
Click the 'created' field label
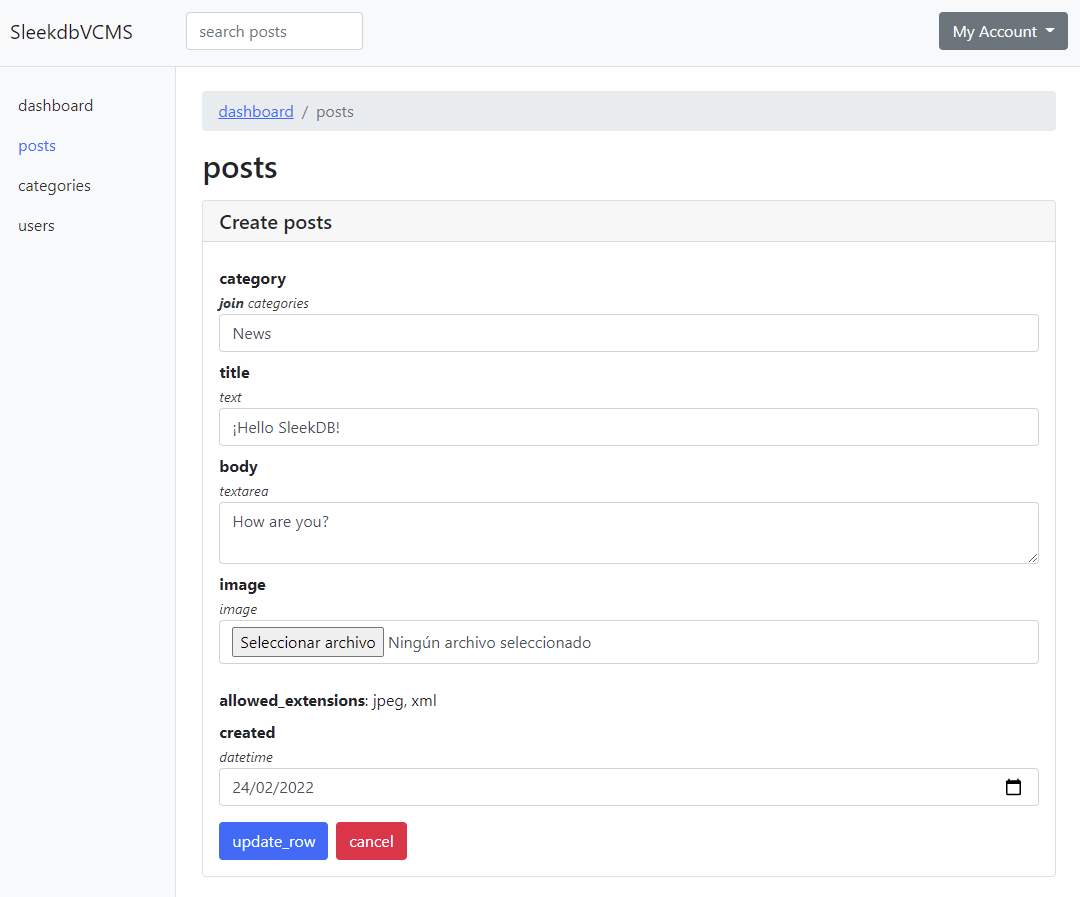pyautogui.click(x=247, y=732)
